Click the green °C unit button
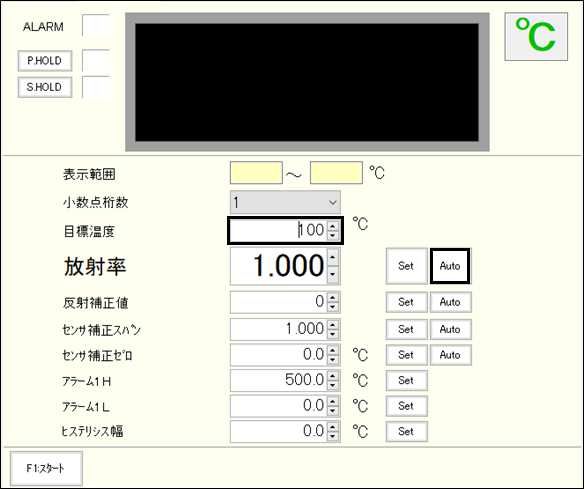The image size is (585, 489). click(536, 37)
